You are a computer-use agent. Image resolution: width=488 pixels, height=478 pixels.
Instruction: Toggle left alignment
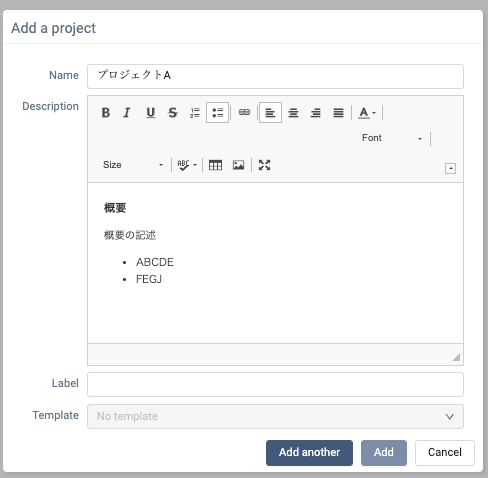[270, 113]
